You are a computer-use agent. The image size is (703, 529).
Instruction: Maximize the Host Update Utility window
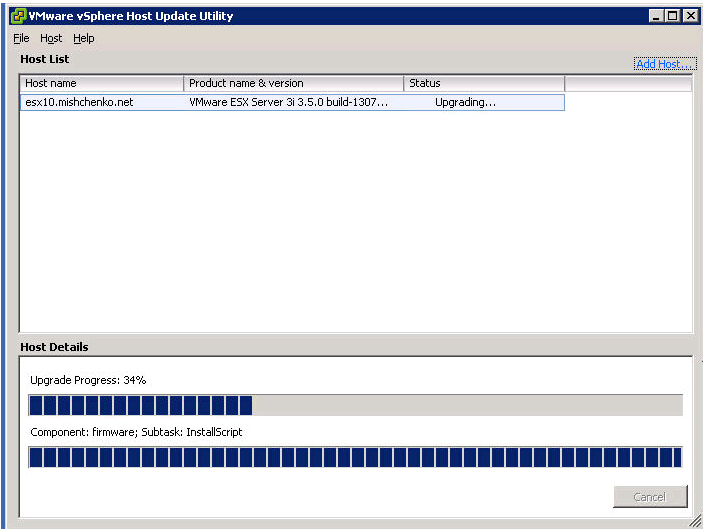673,16
